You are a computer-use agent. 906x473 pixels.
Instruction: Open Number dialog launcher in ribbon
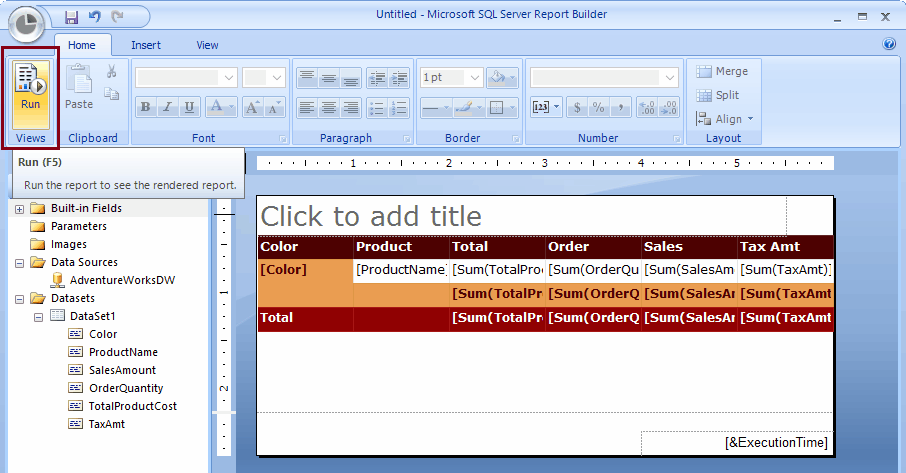677,139
